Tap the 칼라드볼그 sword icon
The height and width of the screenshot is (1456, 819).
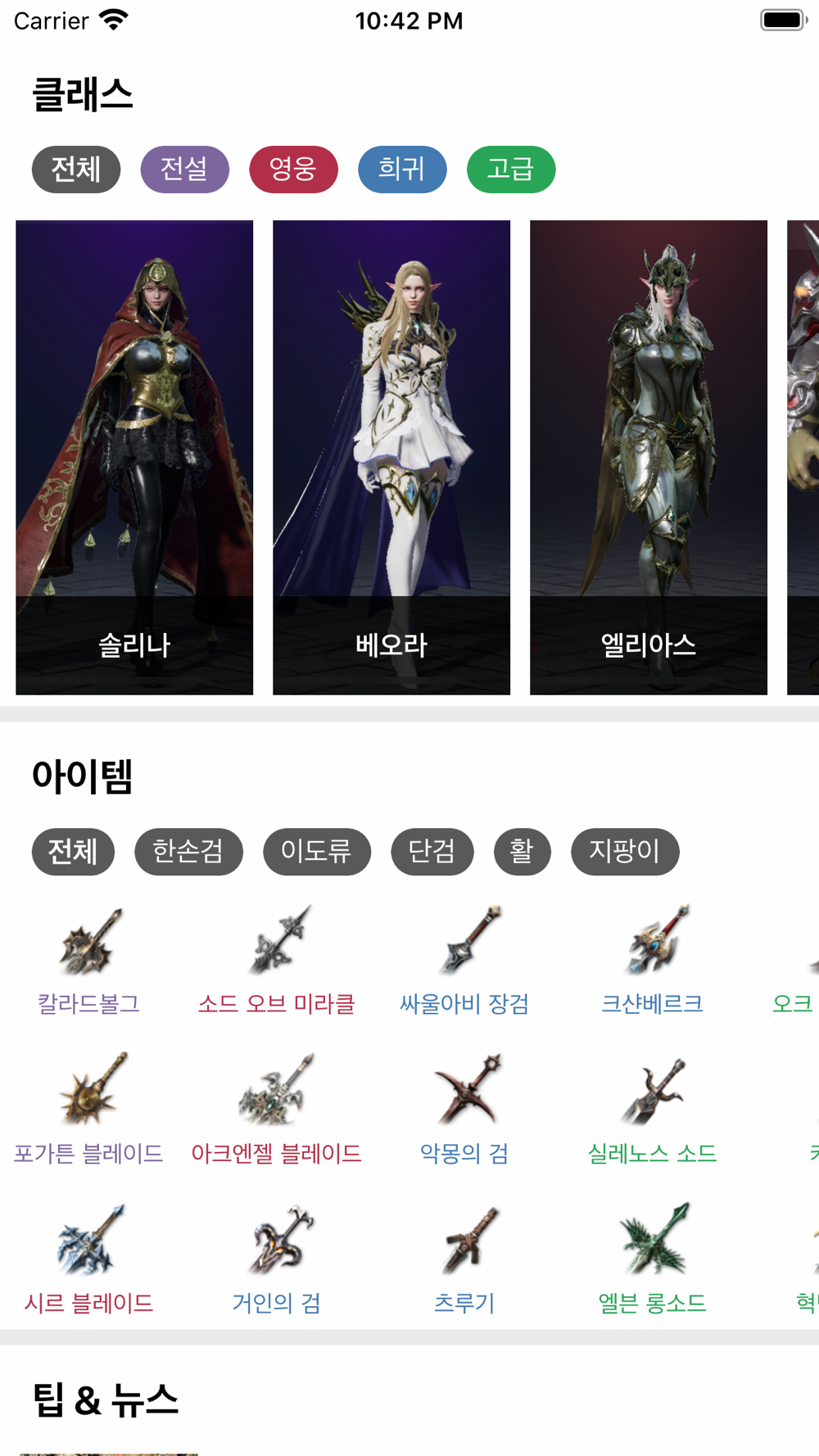coord(89,941)
